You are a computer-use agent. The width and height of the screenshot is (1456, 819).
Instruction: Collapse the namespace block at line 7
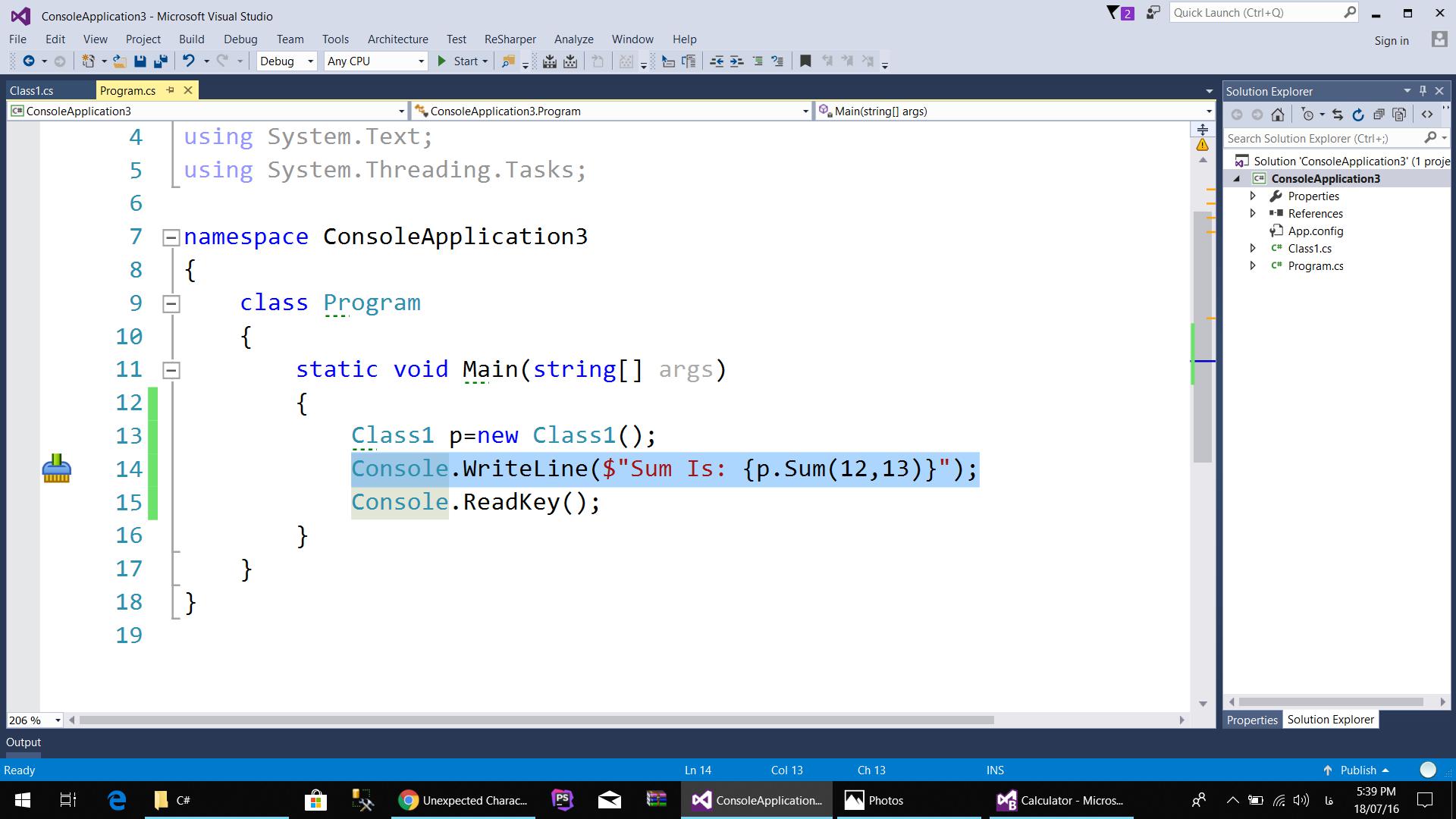pyautogui.click(x=171, y=237)
